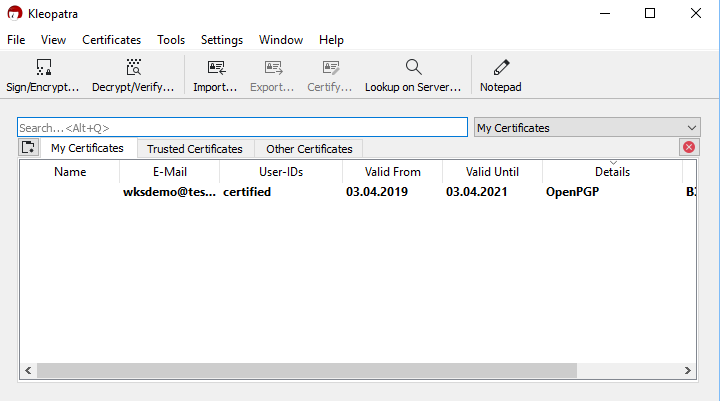Screen dimensions: 720x401
Task: Open the Tools menu
Action: click(171, 40)
